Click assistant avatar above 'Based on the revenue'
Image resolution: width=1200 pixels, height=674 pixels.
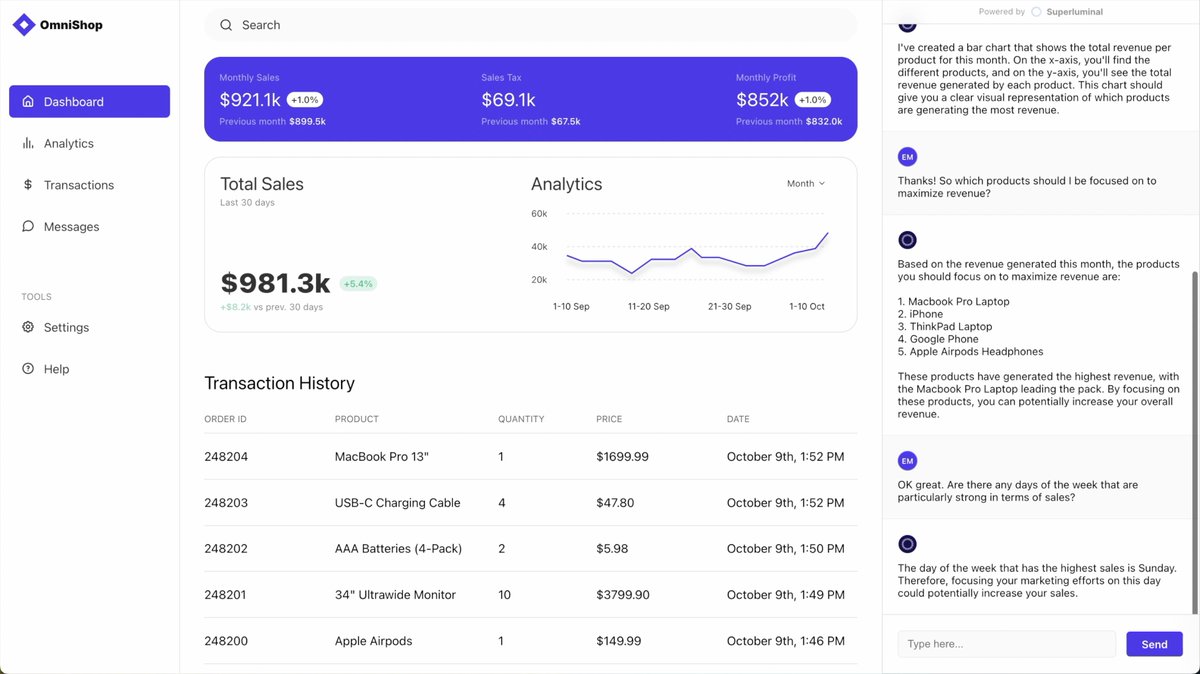pos(907,240)
